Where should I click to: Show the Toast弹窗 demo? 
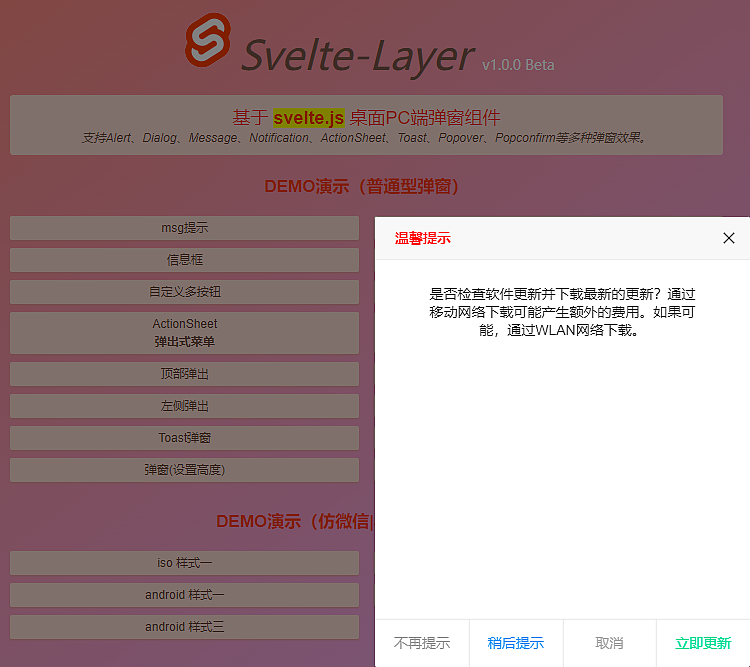pos(184,438)
